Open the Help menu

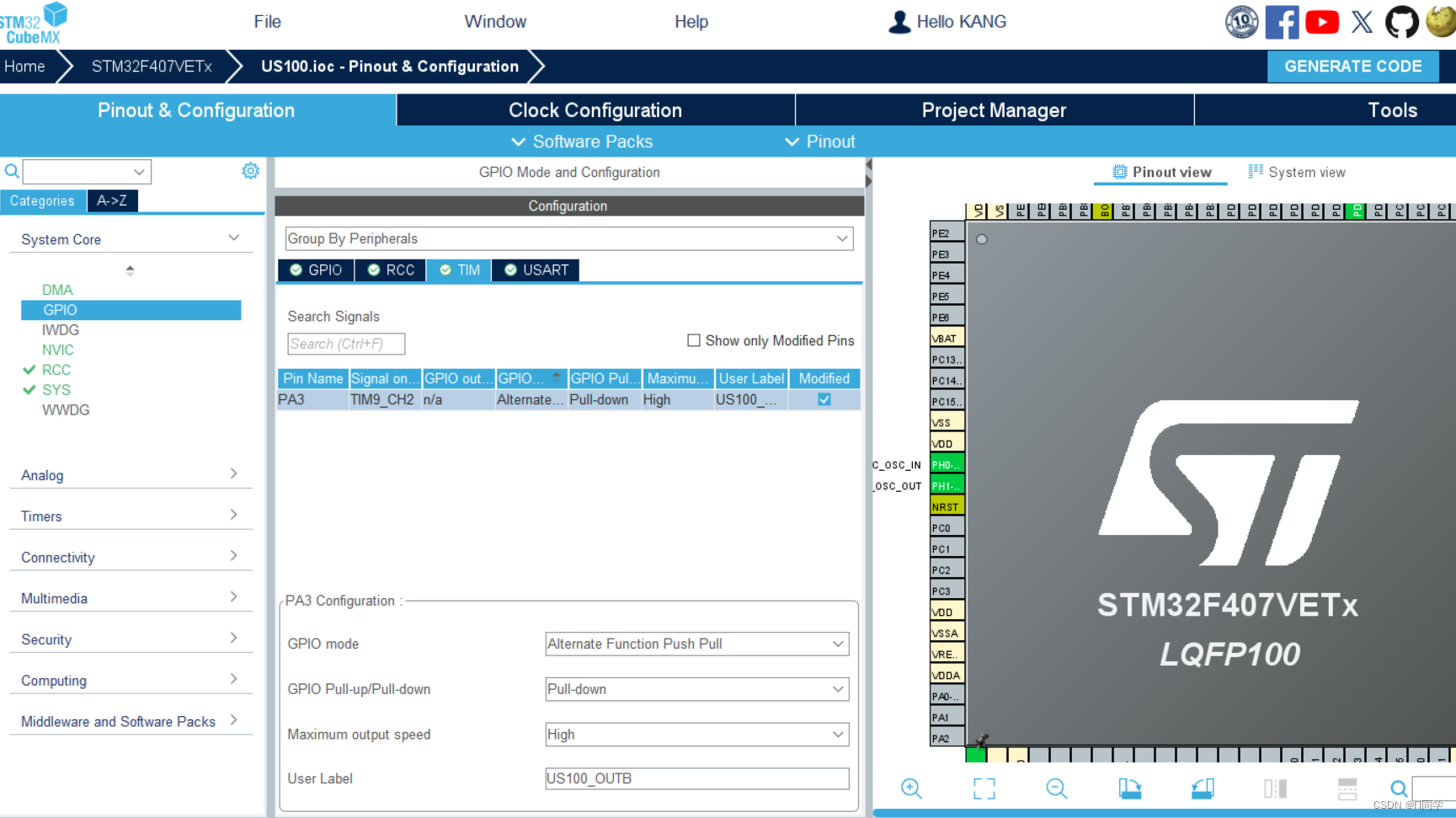(x=691, y=22)
